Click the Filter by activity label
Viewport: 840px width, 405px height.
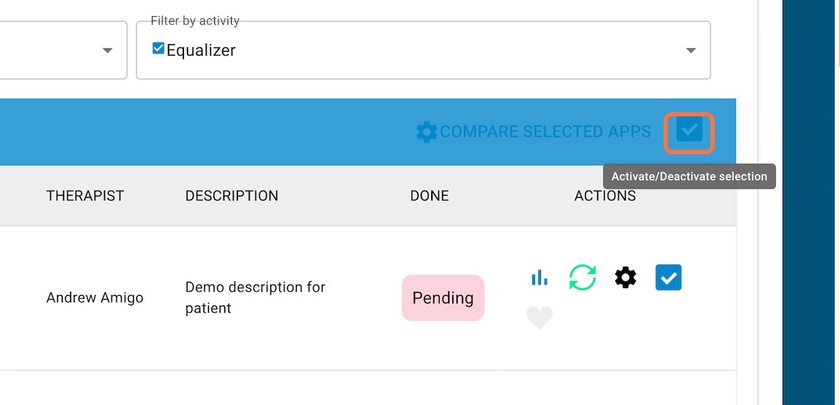[195, 21]
